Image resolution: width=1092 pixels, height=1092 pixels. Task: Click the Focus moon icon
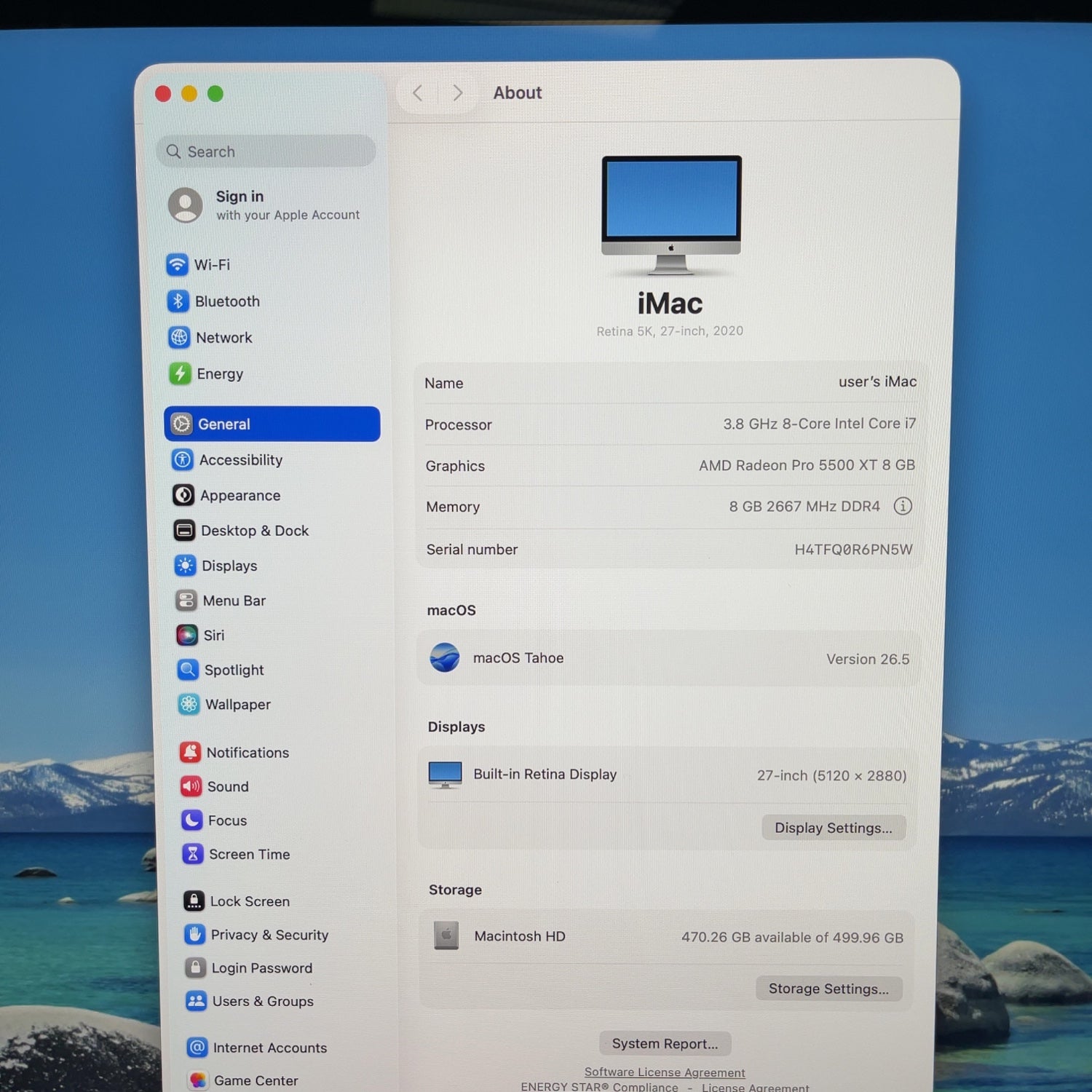pyautogui.click(x=192, y=820)
